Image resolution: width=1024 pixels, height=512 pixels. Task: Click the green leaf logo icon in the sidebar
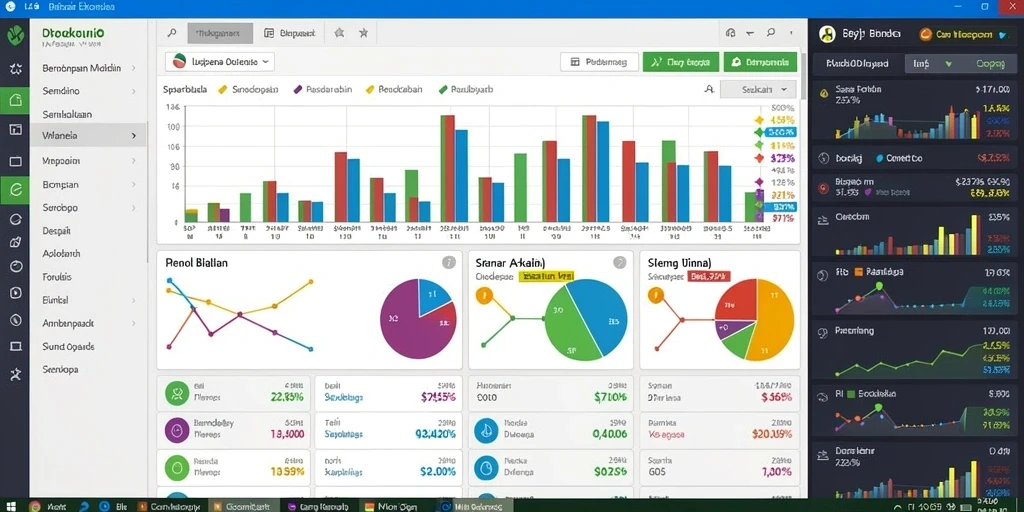(x=15, y=35)
